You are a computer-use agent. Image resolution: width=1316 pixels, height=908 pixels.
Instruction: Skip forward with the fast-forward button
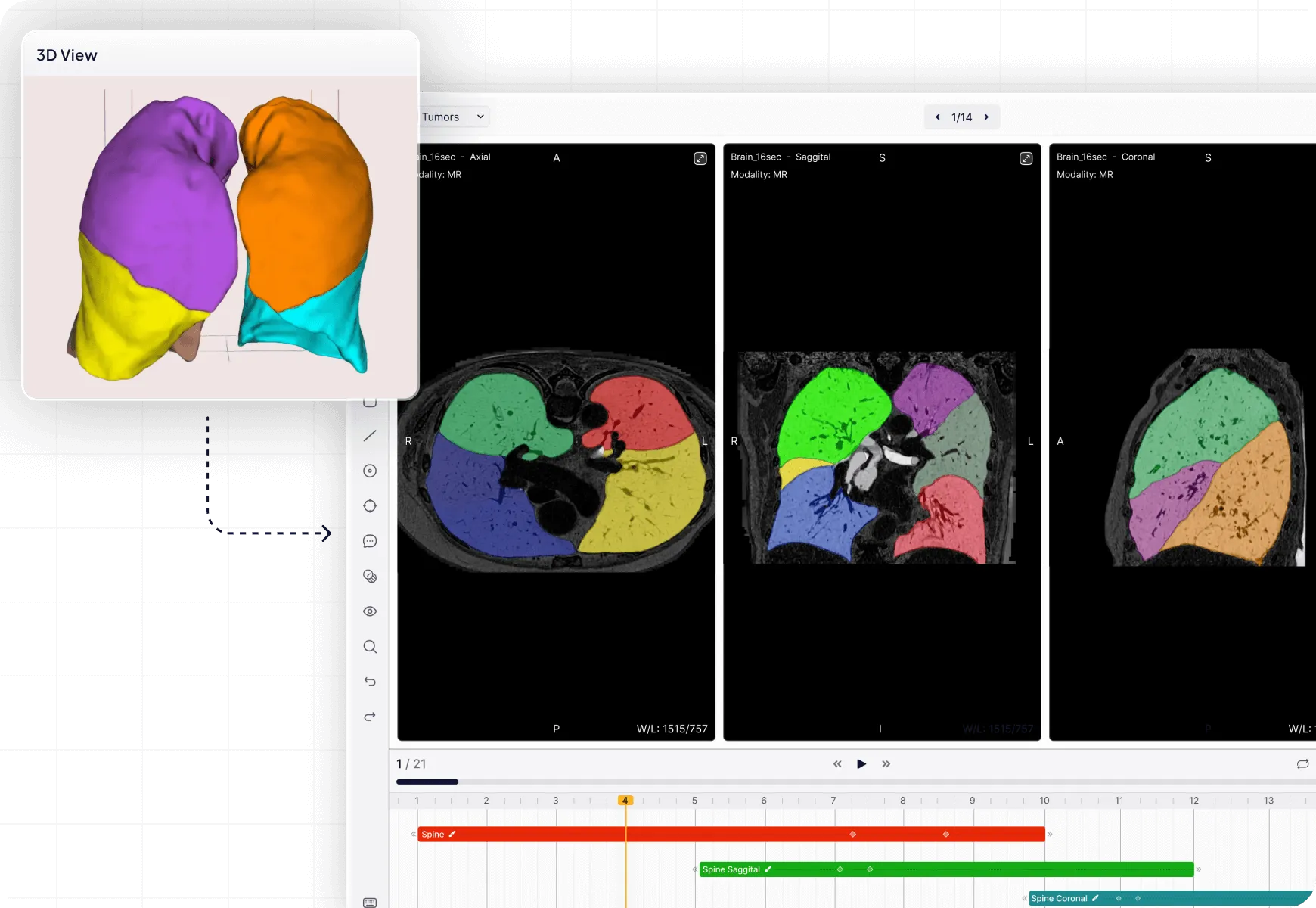tap(886, 764)
